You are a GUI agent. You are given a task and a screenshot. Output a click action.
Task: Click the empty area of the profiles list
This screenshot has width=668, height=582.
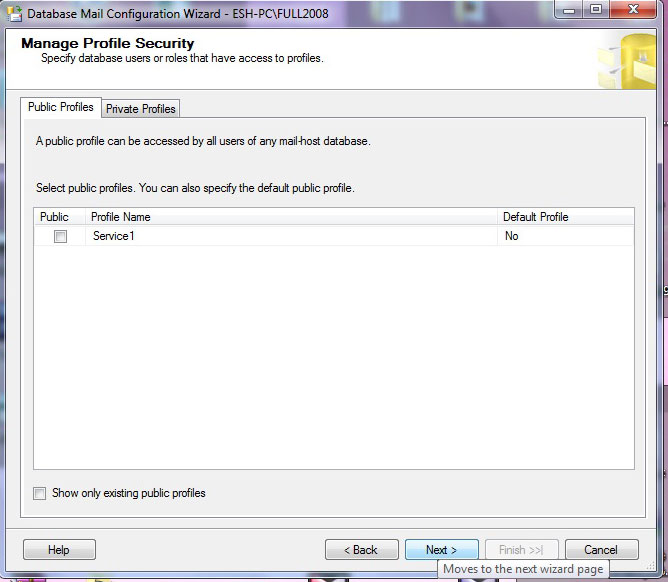(x=333, y=360)
